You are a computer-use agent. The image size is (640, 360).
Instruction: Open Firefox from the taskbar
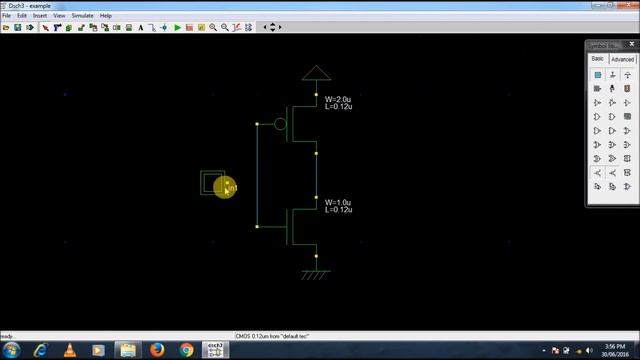(x=157, y=350)
